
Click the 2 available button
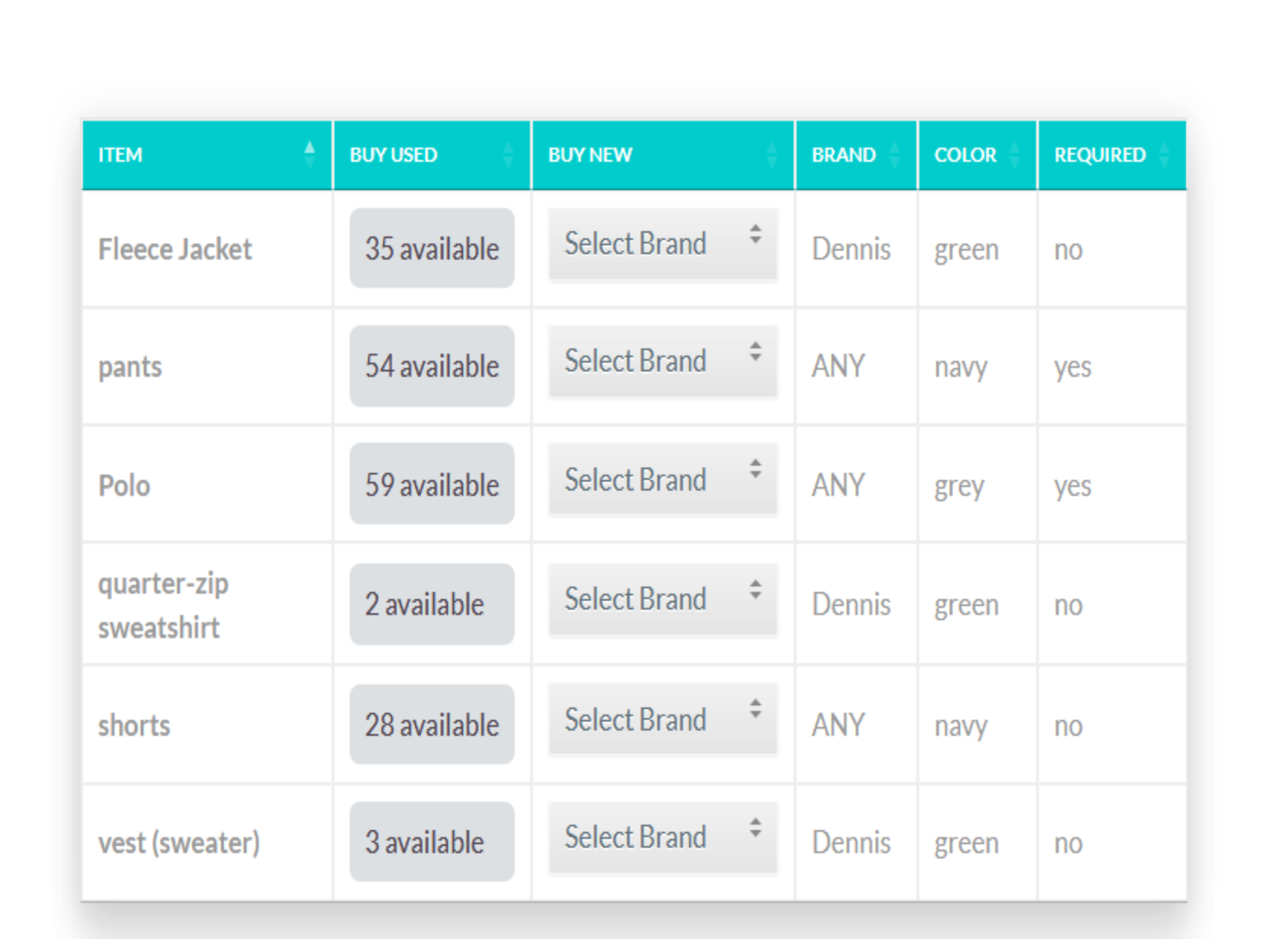(x=432, y=604)
